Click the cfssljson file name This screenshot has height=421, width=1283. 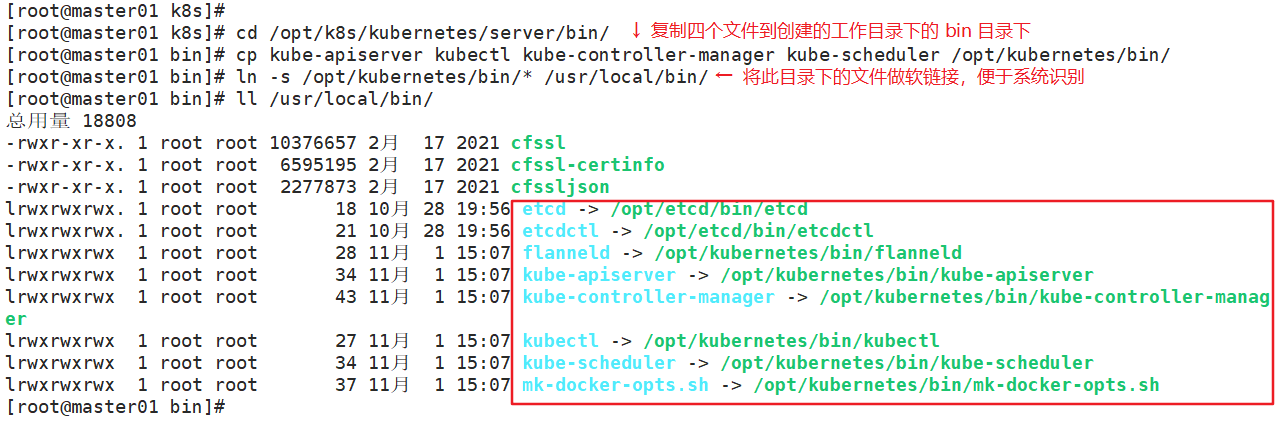[560, 187]
